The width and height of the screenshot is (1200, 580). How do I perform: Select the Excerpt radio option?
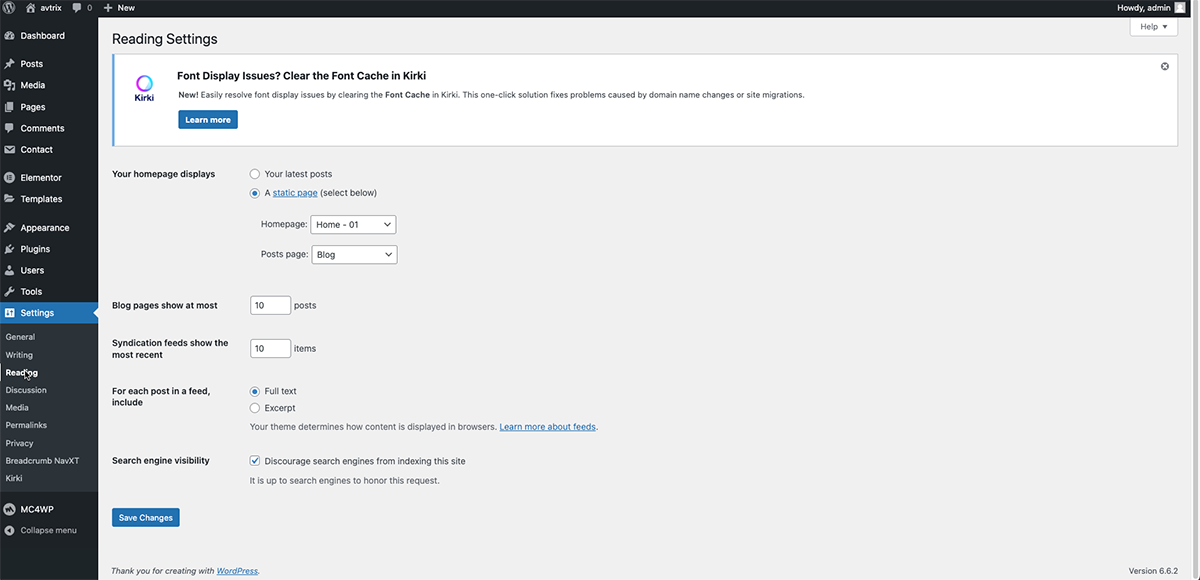255,408
